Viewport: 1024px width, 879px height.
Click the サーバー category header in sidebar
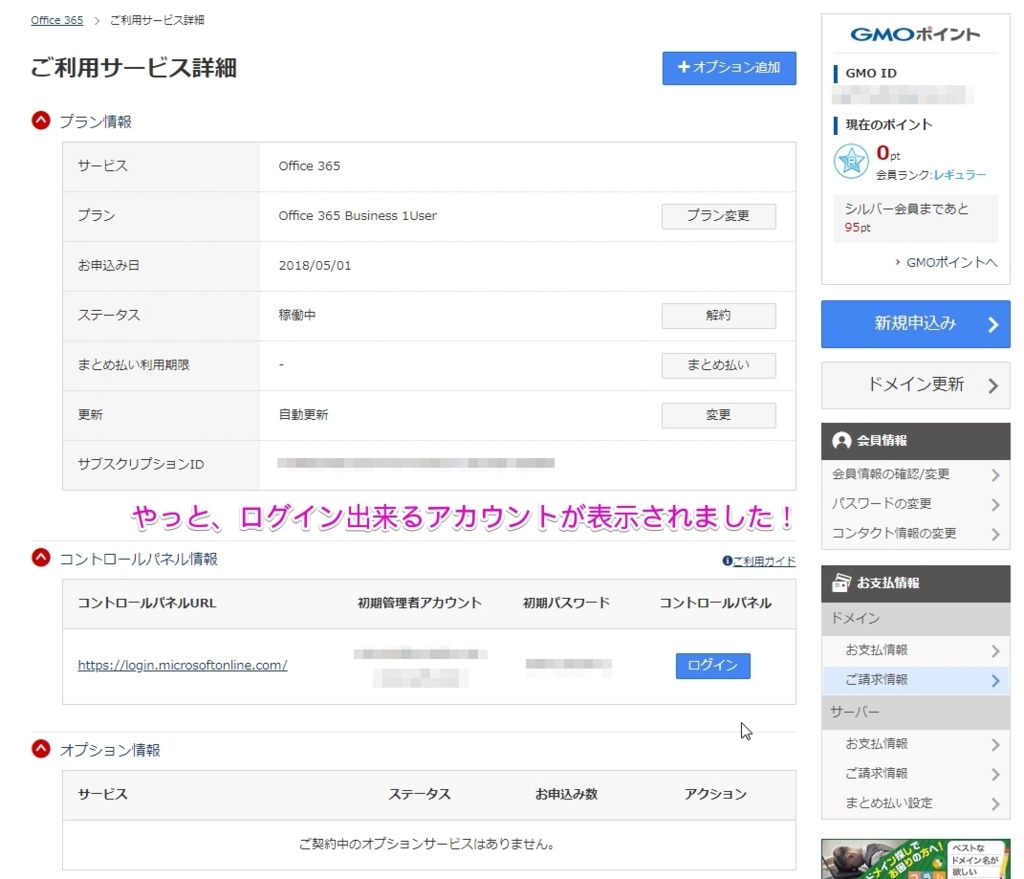pyautogui.click(x=915, y=712)
